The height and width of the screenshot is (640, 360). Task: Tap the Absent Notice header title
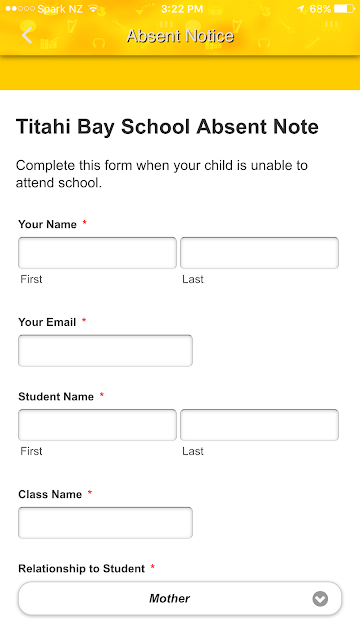(x=180, y=36)
